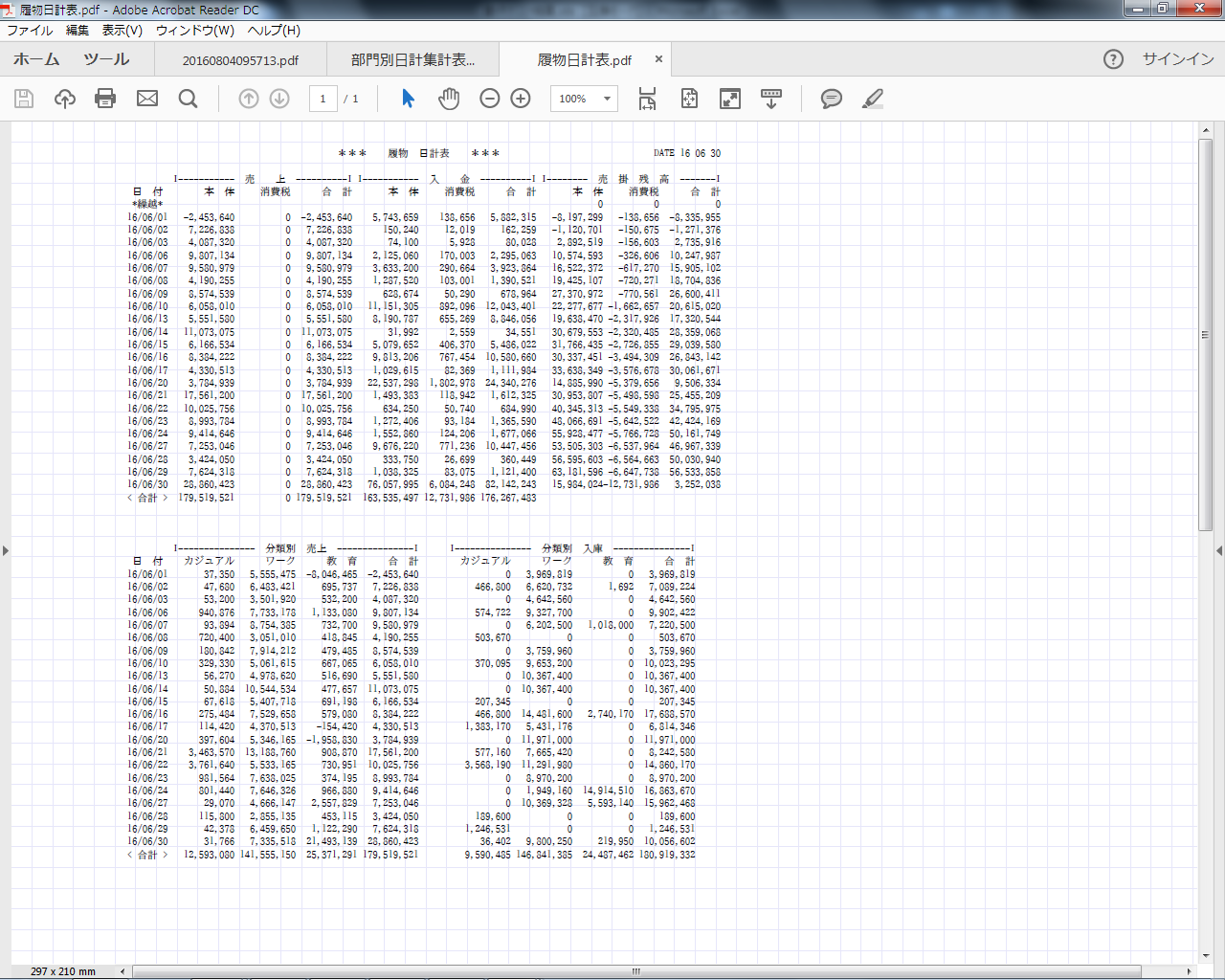Screen dimensions: 1225x980
Task: Click the cloud upload icon
Action: [65, 99]
